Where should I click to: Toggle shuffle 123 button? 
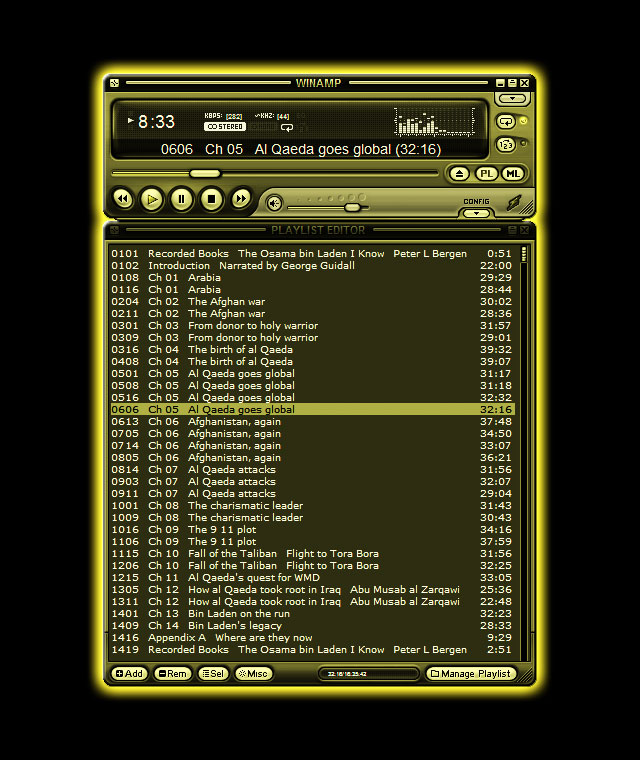pyautogui.click(x=506, y=144)
